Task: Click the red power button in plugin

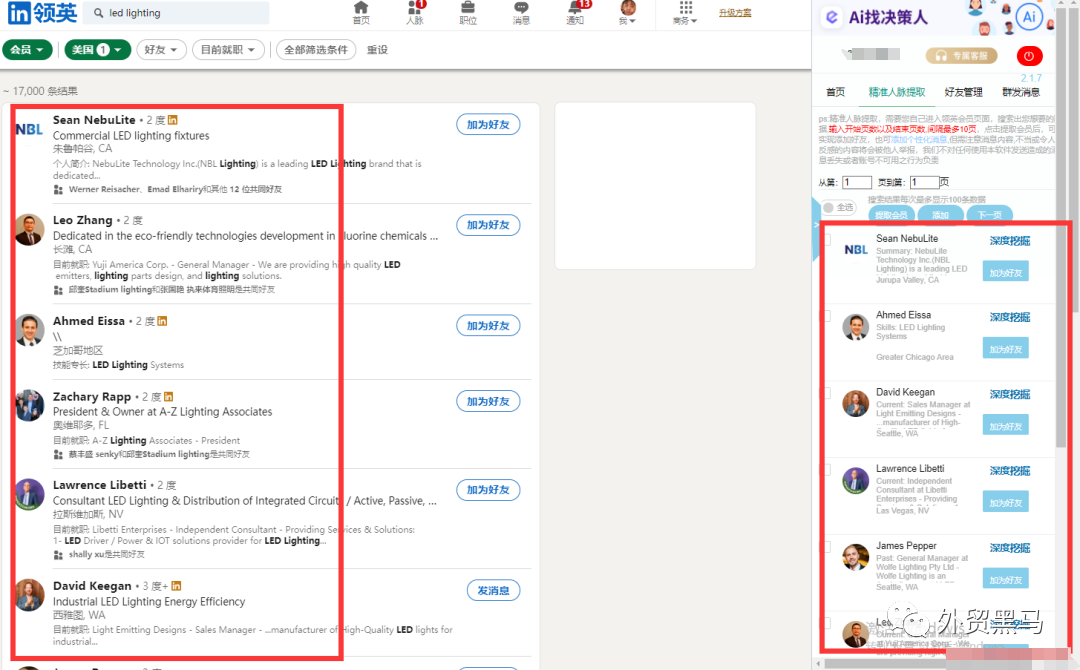Action: click(x=1030, y=56)
